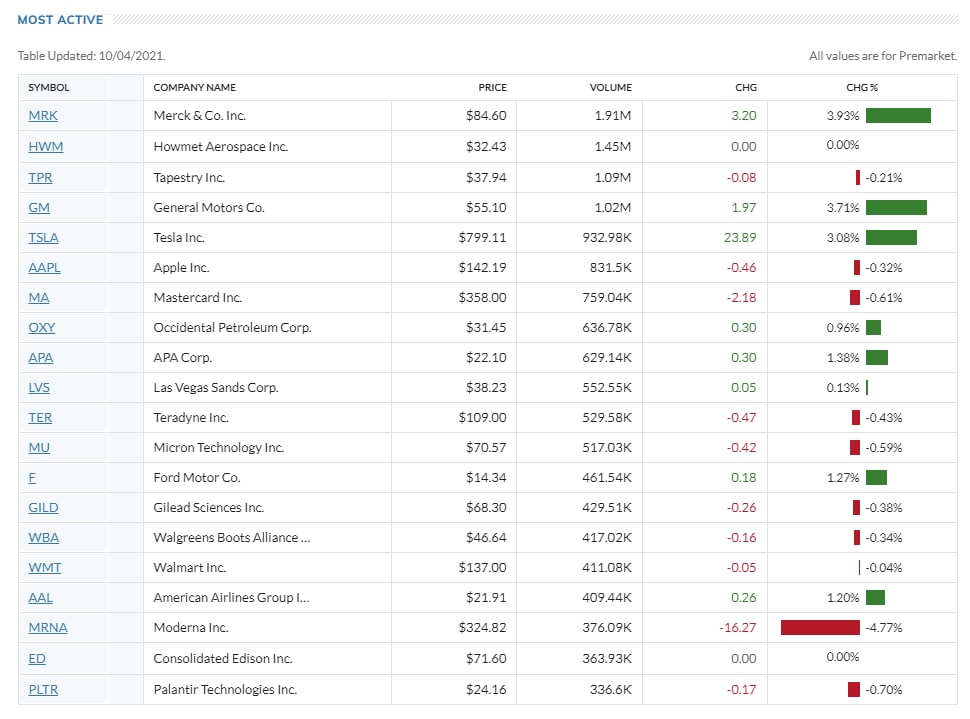Click the red change bar for Palantir

tap(854, 690)
